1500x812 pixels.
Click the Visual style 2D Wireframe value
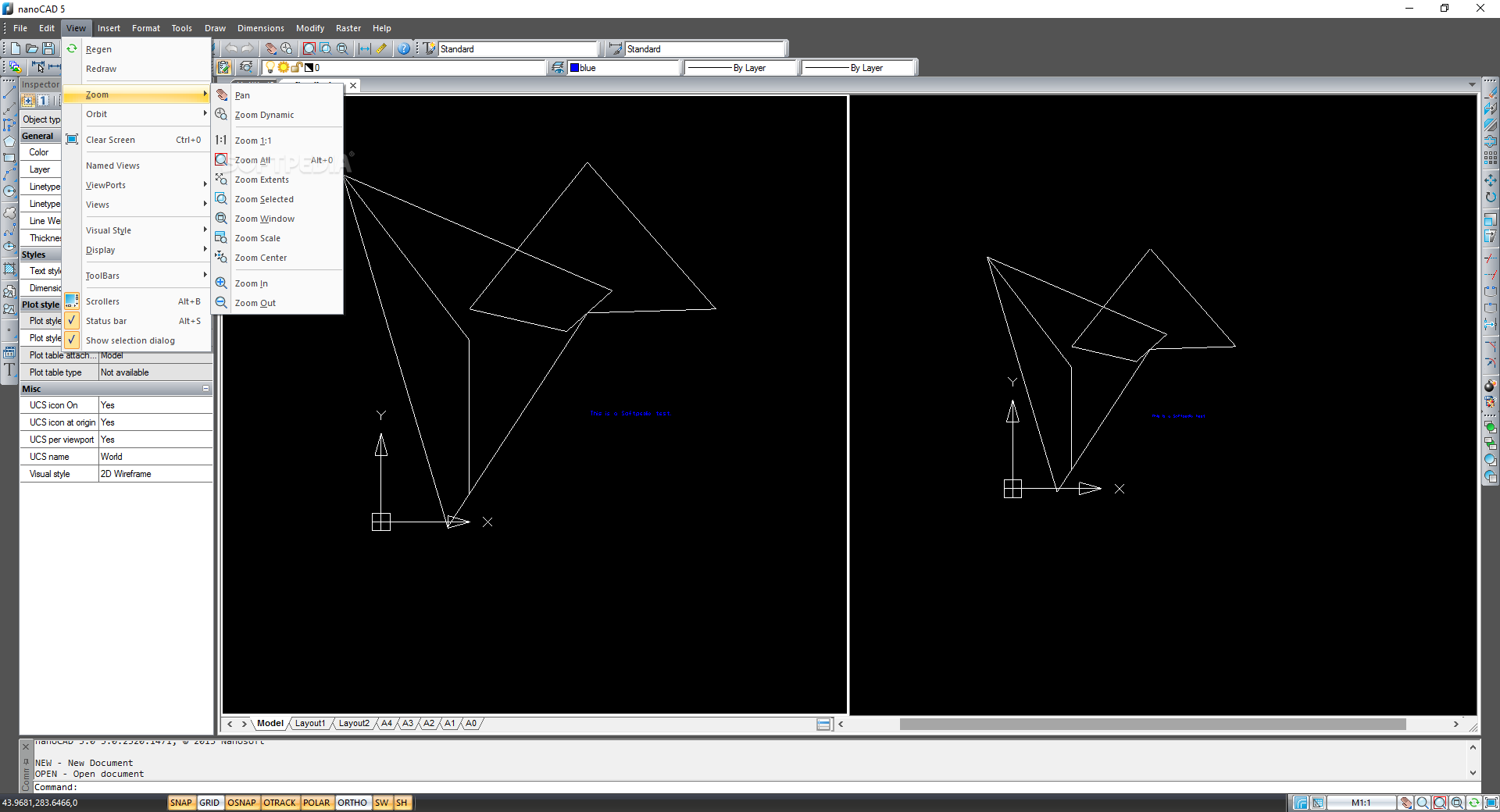[155, 474]
